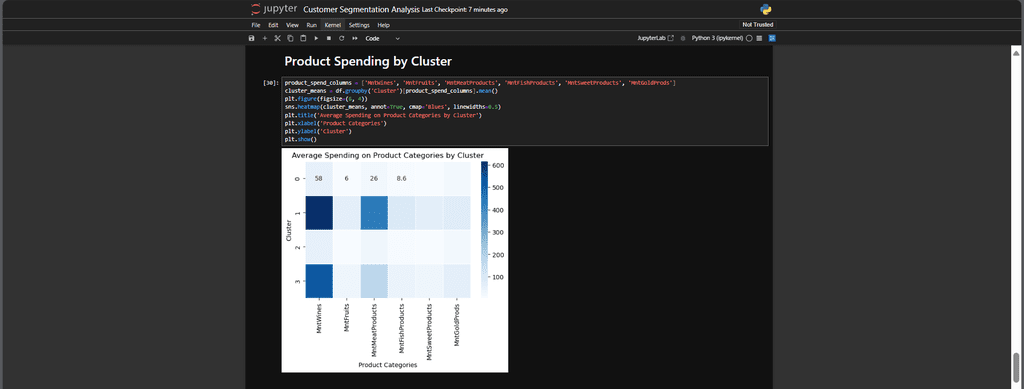
Task: Open the Kernel menu
Action: (333, 25)
